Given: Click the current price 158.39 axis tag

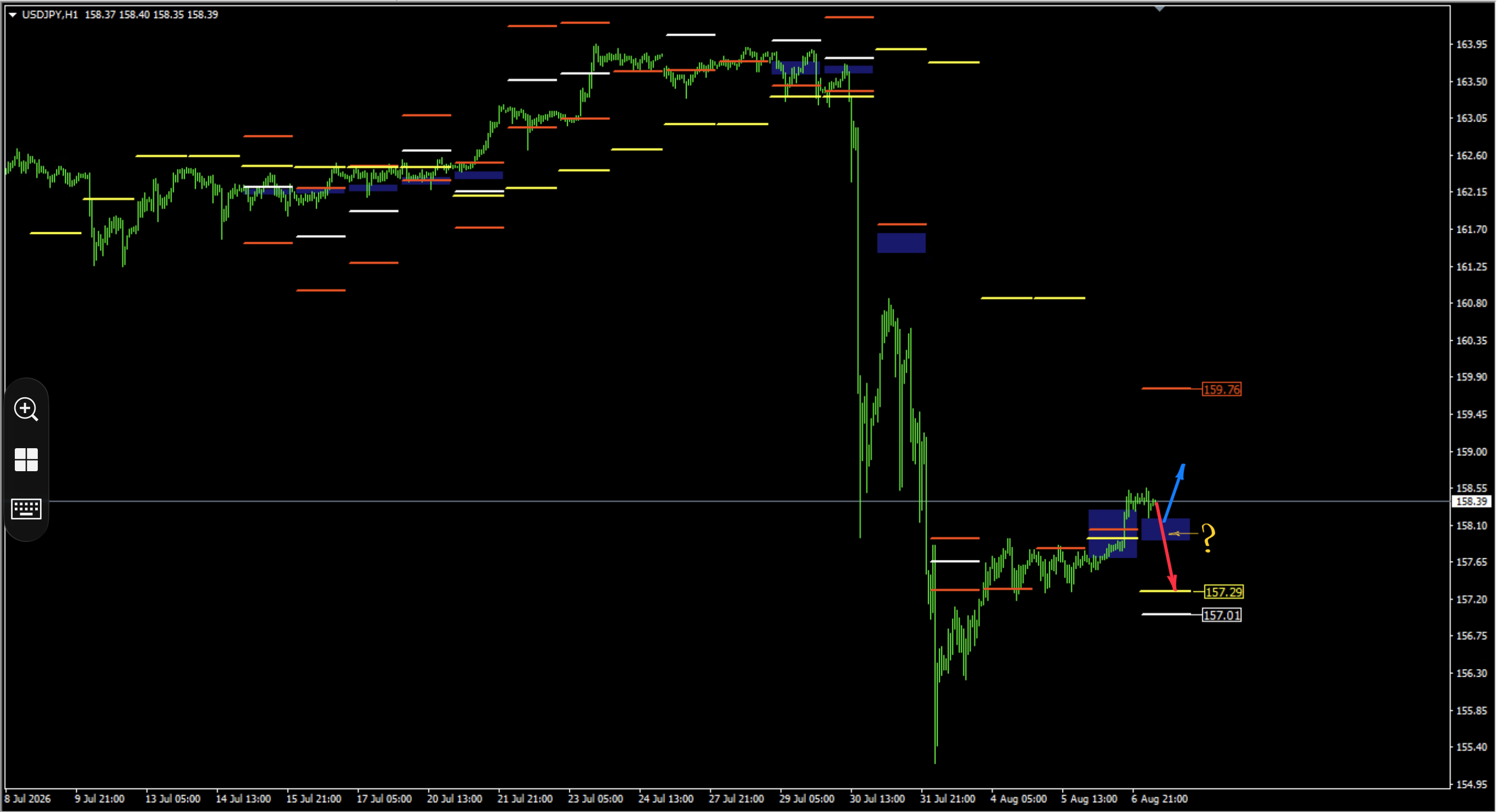Looking at the screenshot, I should tap(1472, 501).
